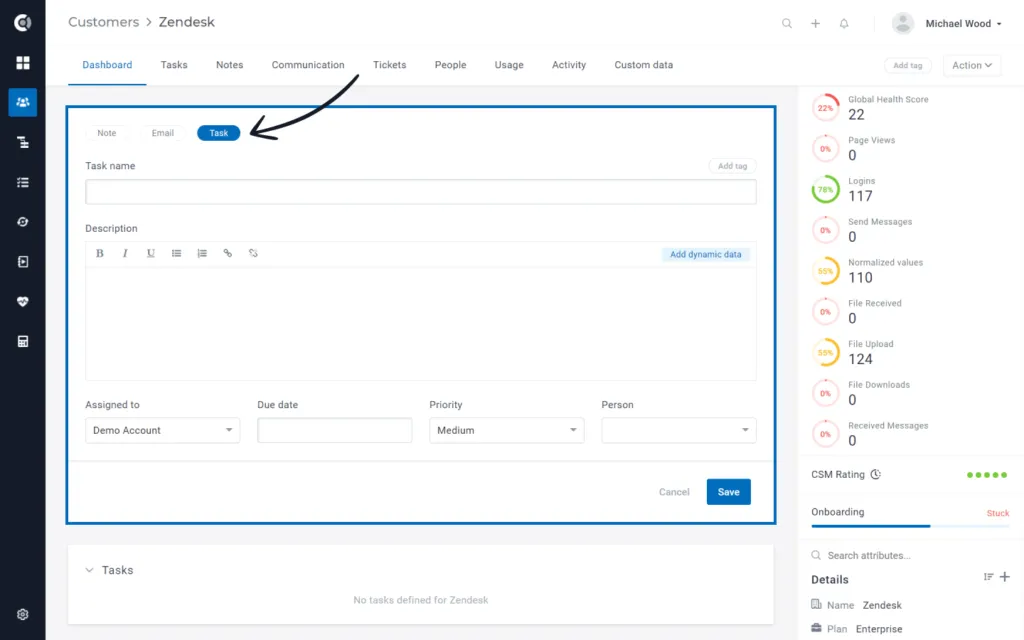
Task: Remove link using unlink icon
Action: point(253,253)
